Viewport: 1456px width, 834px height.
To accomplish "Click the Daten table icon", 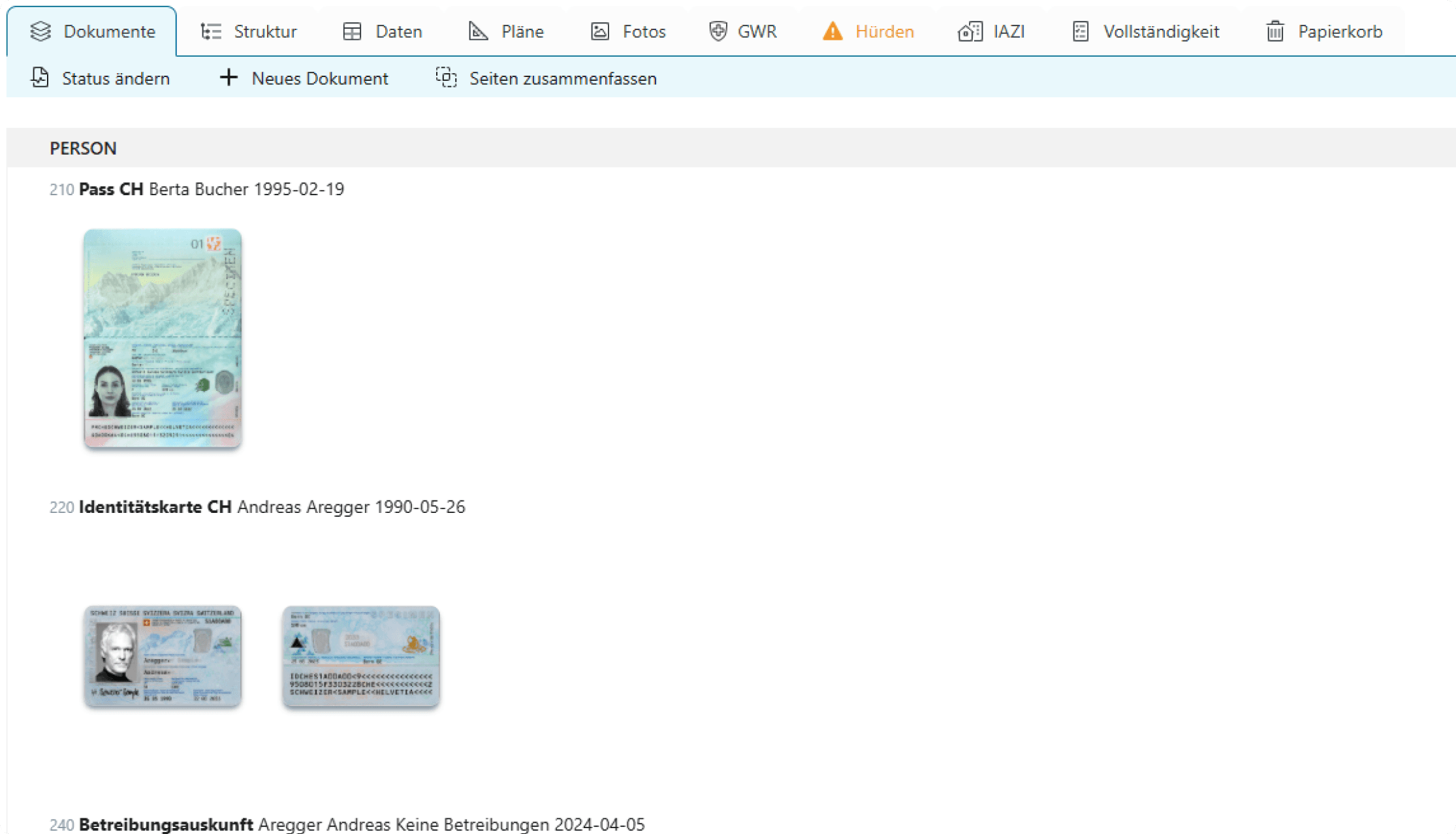I will (352, 31).
